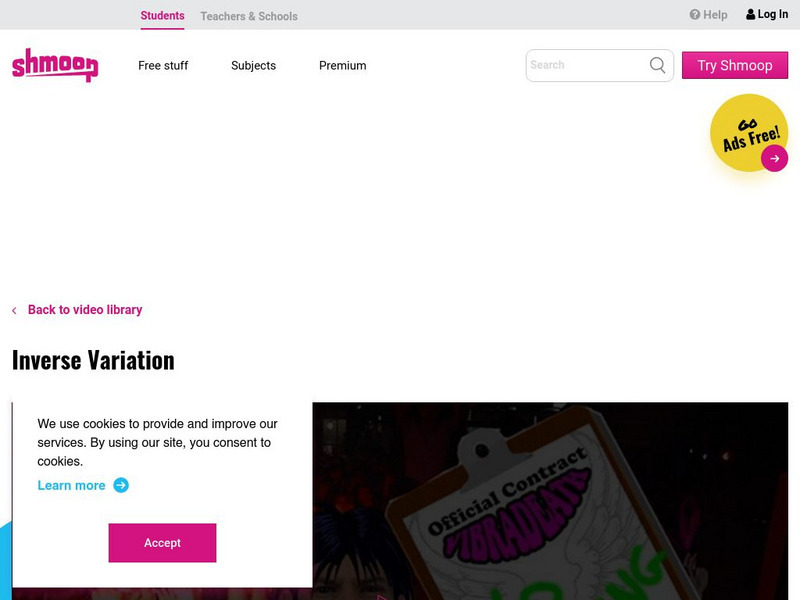Click the Log In link text
Screen dimensions: 800x600
pyautogui.click(x=772, y=14)
